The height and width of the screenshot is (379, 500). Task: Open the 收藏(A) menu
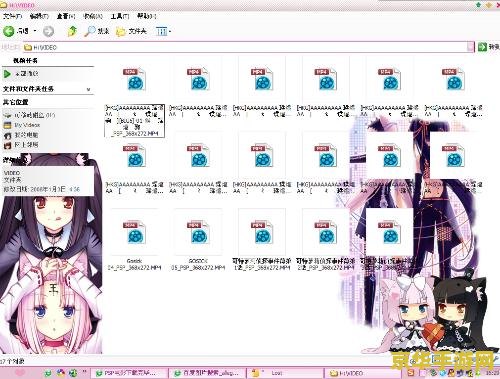pyautogui.click(x=93, y=16)
